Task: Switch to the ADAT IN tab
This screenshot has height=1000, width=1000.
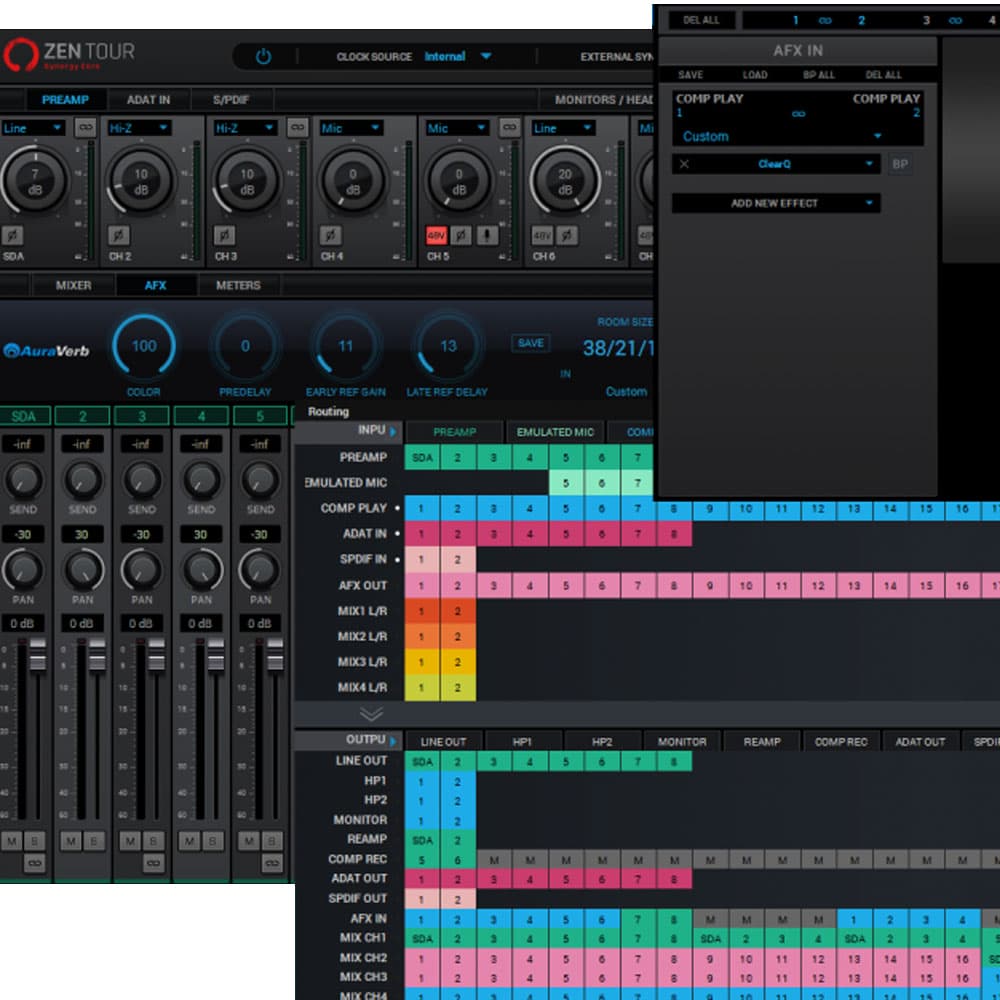Action: coord(148,100)
